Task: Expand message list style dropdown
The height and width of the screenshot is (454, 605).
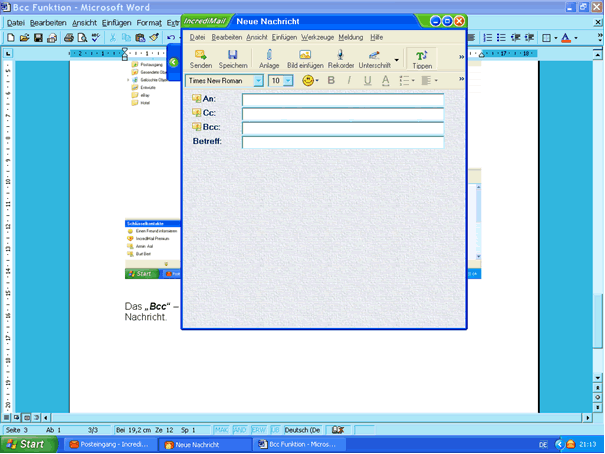Action: tap(413, 81)
